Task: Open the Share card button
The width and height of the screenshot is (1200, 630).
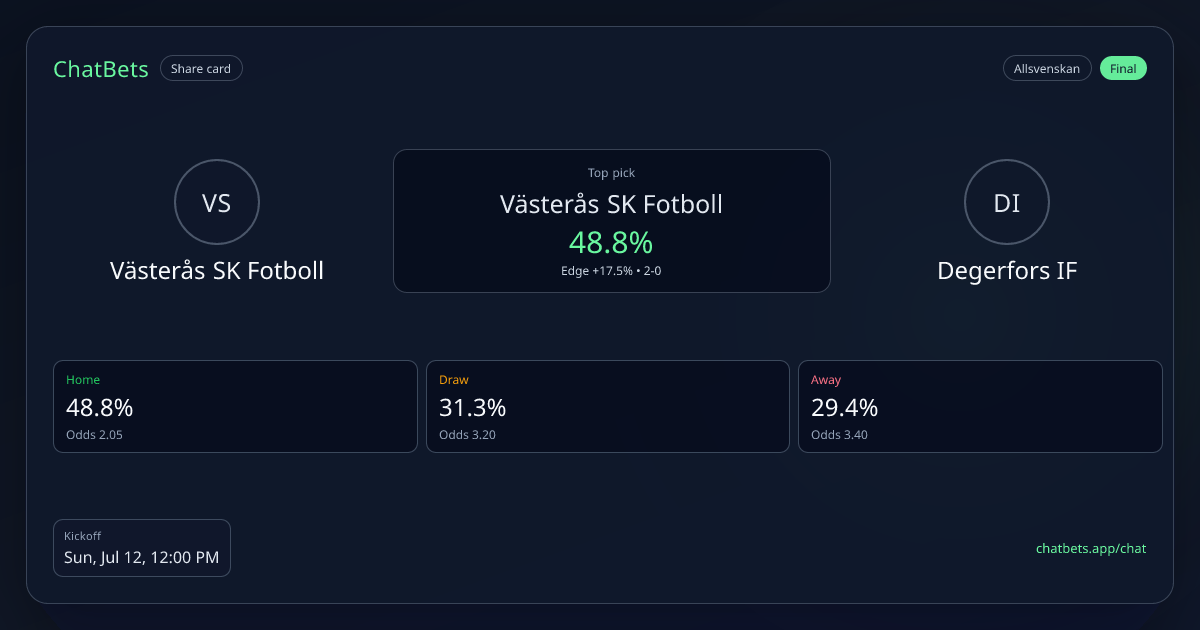Action: point(201,69)
